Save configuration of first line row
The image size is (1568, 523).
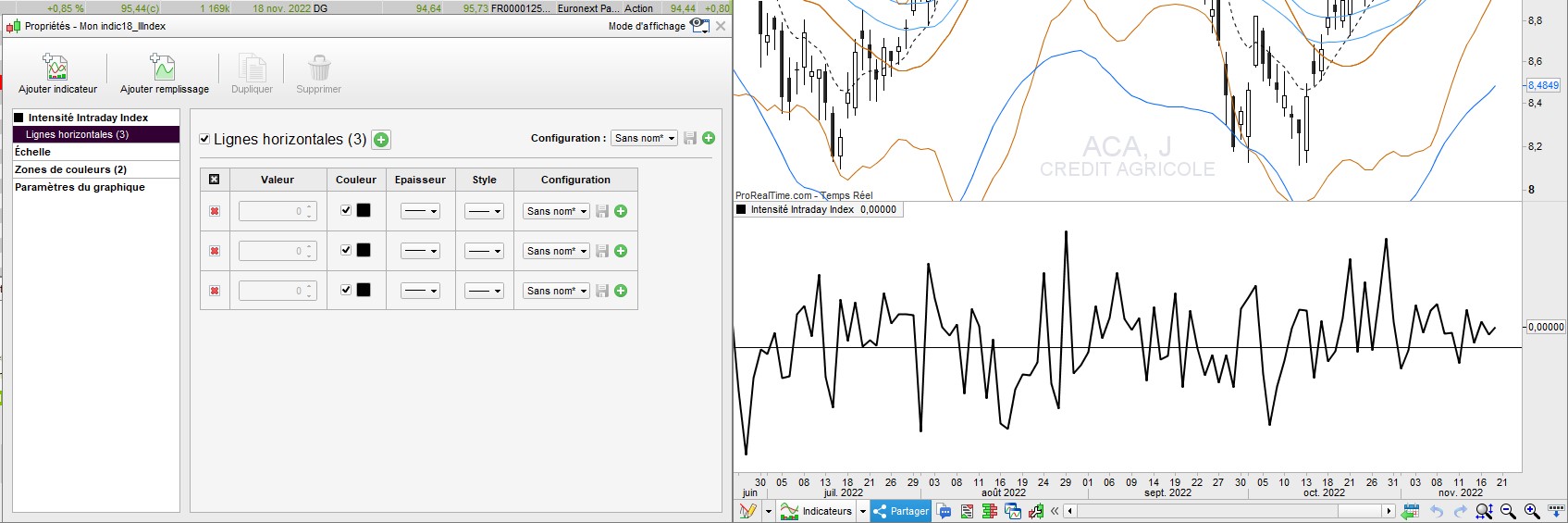602,211
